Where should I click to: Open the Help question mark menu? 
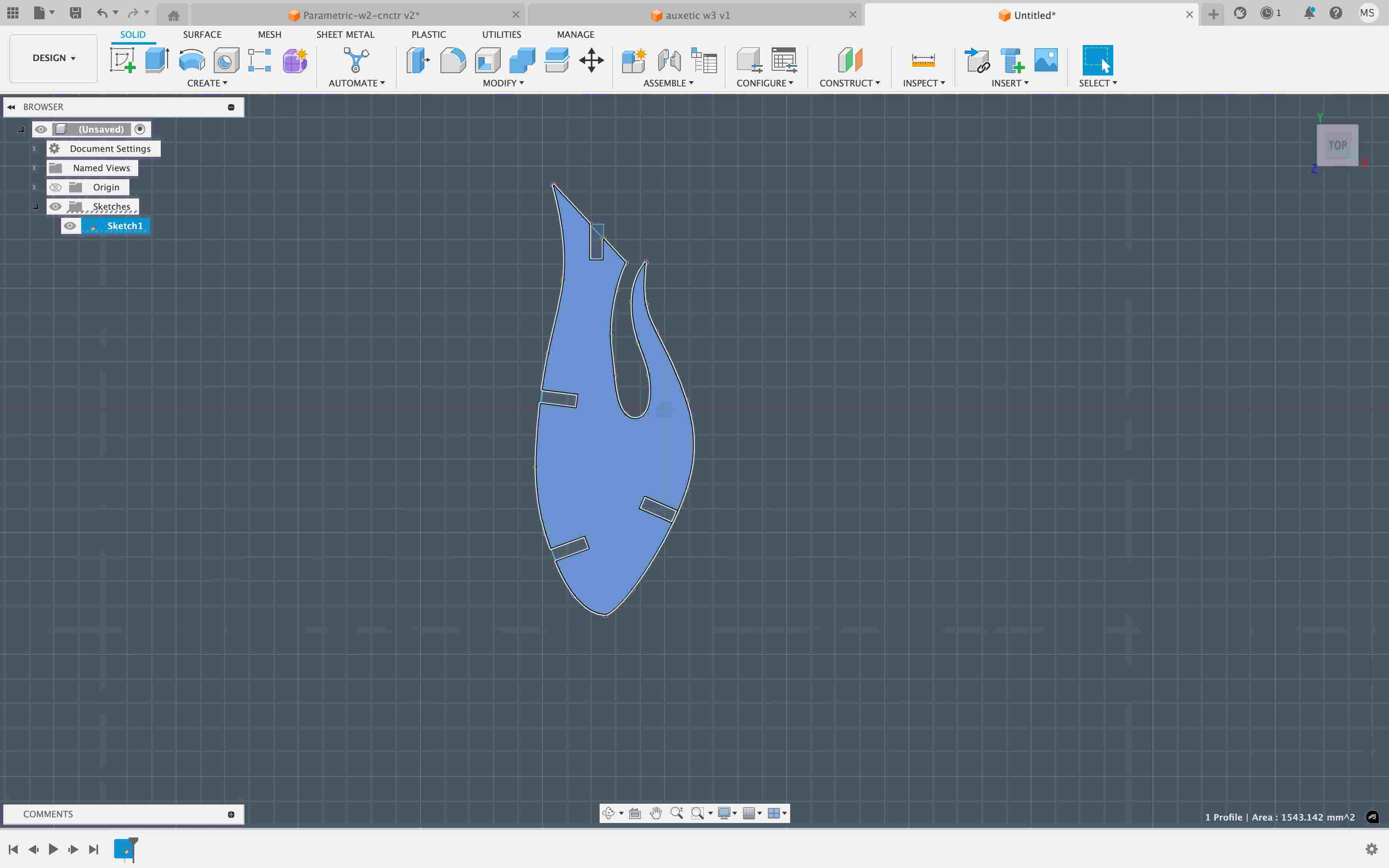tap(1336, 13)
